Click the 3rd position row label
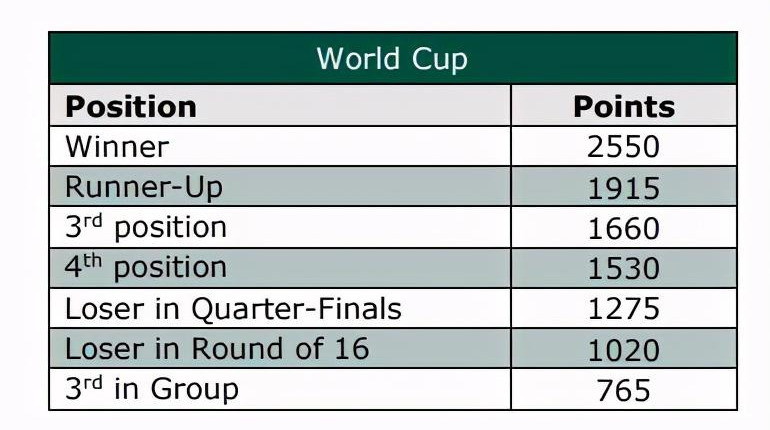The width and height of the screenshot is (770, 430). click(146, 227)
